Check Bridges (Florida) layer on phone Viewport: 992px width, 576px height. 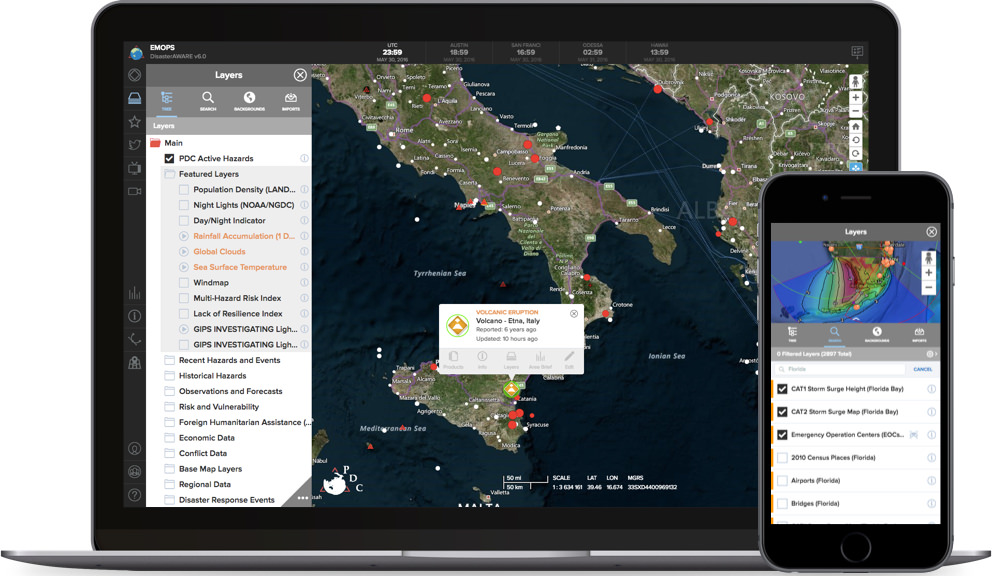[x=783, y=504]
